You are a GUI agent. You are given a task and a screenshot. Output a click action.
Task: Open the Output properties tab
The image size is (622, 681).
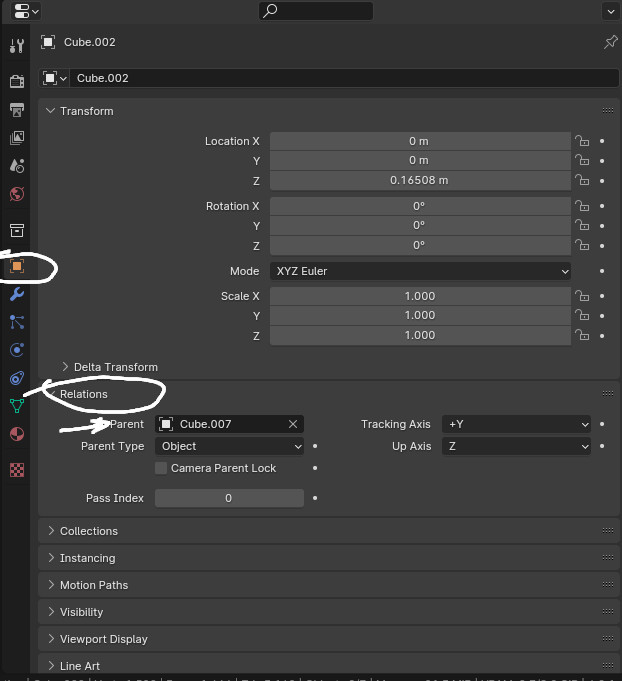[x=17, y=110]
